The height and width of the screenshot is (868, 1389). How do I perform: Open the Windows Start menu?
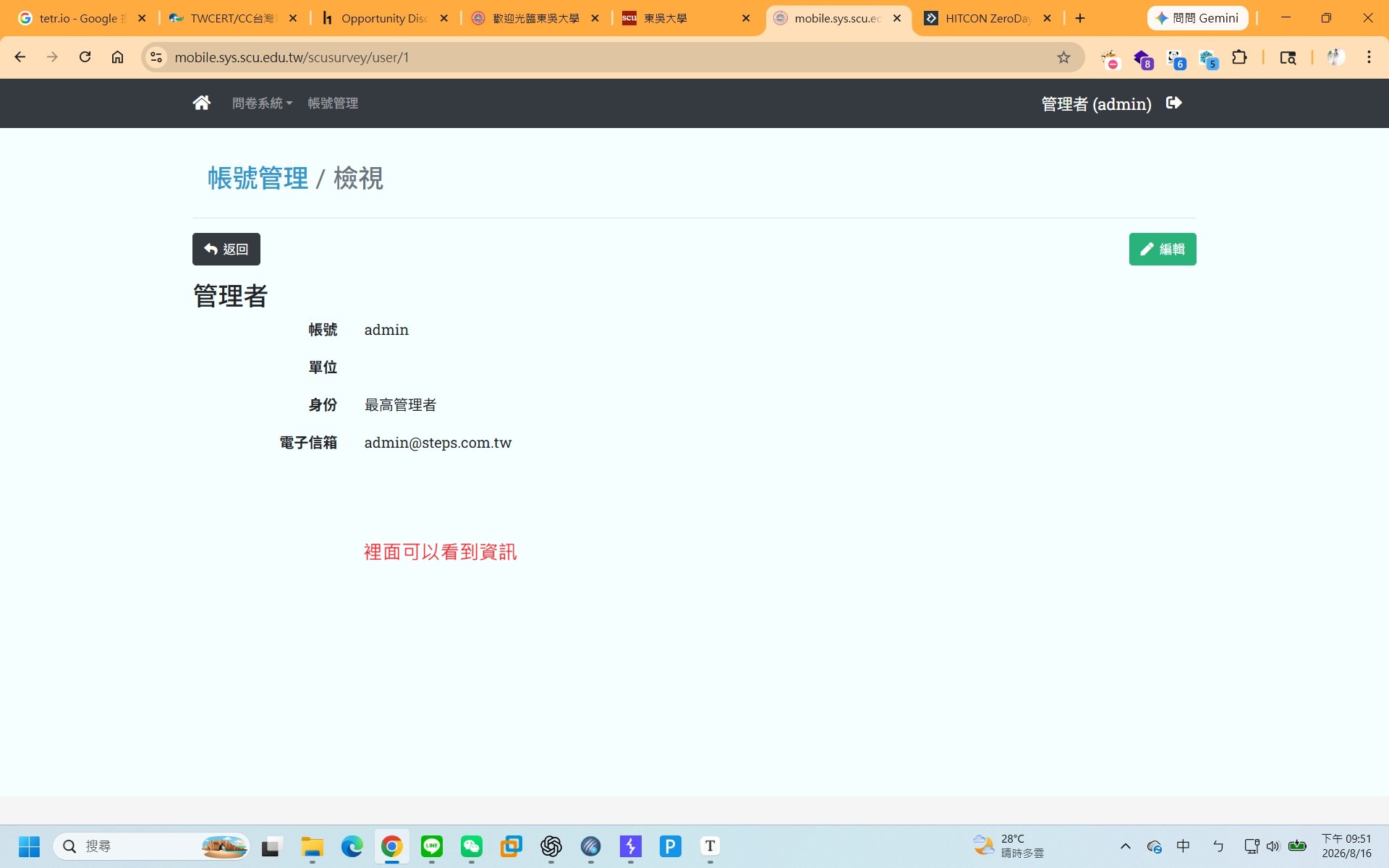[x=29, y=846]
